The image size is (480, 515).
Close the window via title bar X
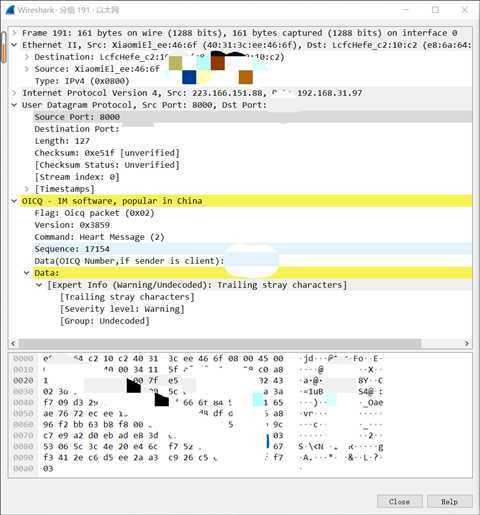(x=465, y=10)
